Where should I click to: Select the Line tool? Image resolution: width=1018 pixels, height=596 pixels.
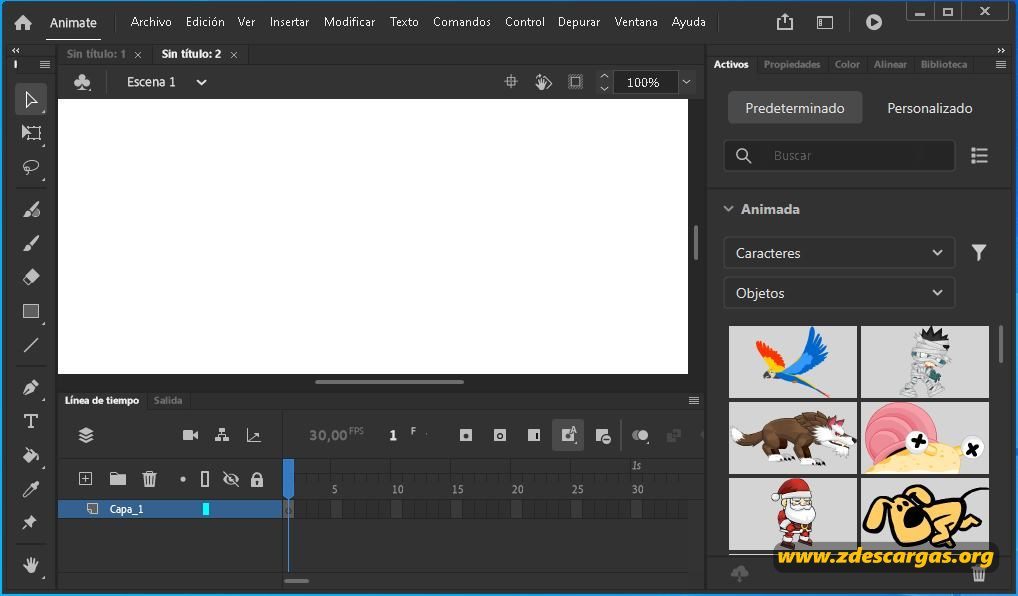[x=31, y=345]
